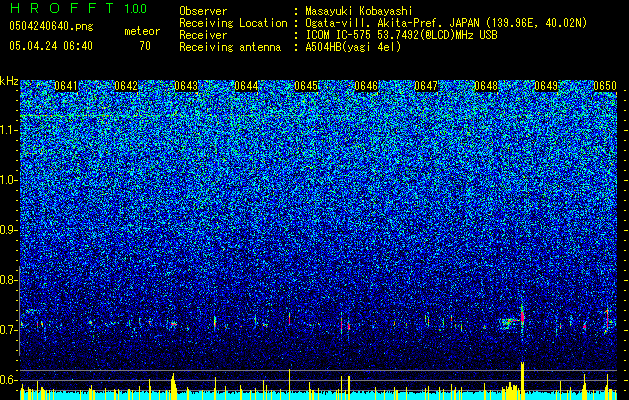Click the 'meteor' label
This screenshot has width=629, height=400.
tap(142, 31)
